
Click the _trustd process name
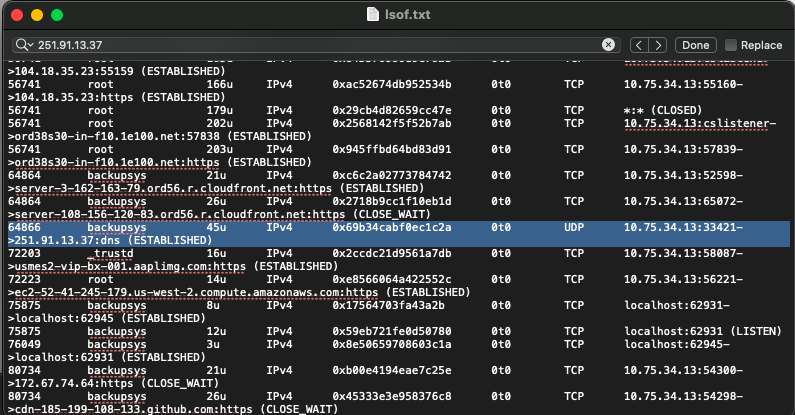coord(107,254)
